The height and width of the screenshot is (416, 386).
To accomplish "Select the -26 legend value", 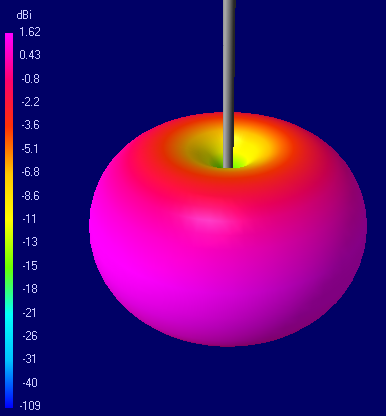I will click(x=30, y=336).
